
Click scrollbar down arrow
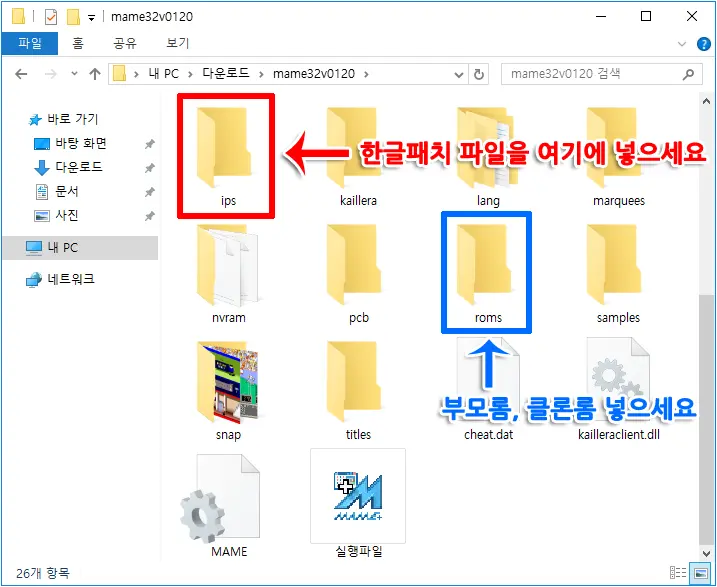click(706, 554)
